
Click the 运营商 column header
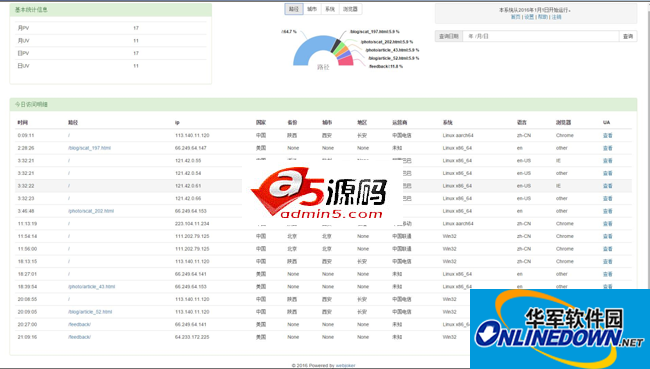[400, 122]
